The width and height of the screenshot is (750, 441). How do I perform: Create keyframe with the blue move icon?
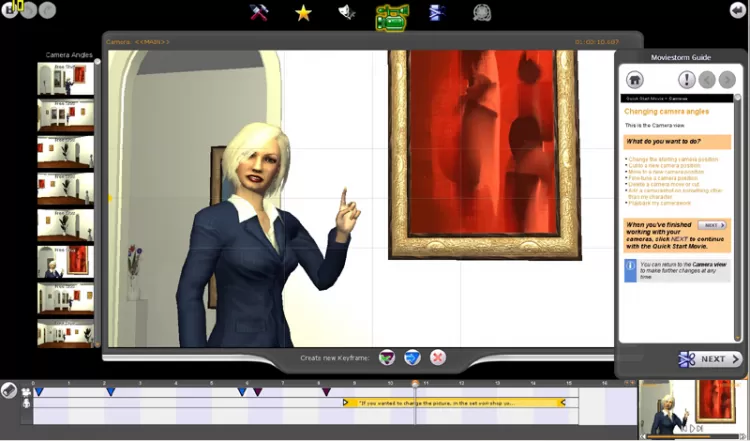pos(412,357)
